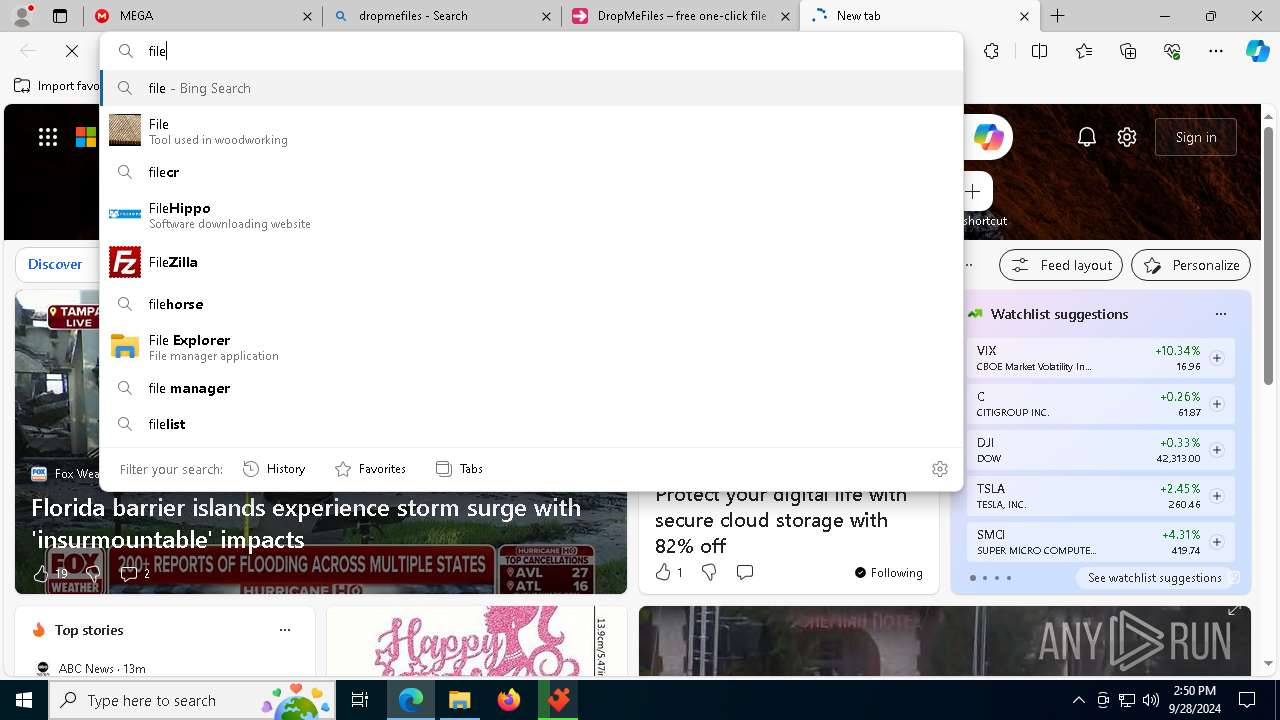Add SMCI to watchlist
The width and height of the screenshot is (1280, 720).
pos(1216,542)
